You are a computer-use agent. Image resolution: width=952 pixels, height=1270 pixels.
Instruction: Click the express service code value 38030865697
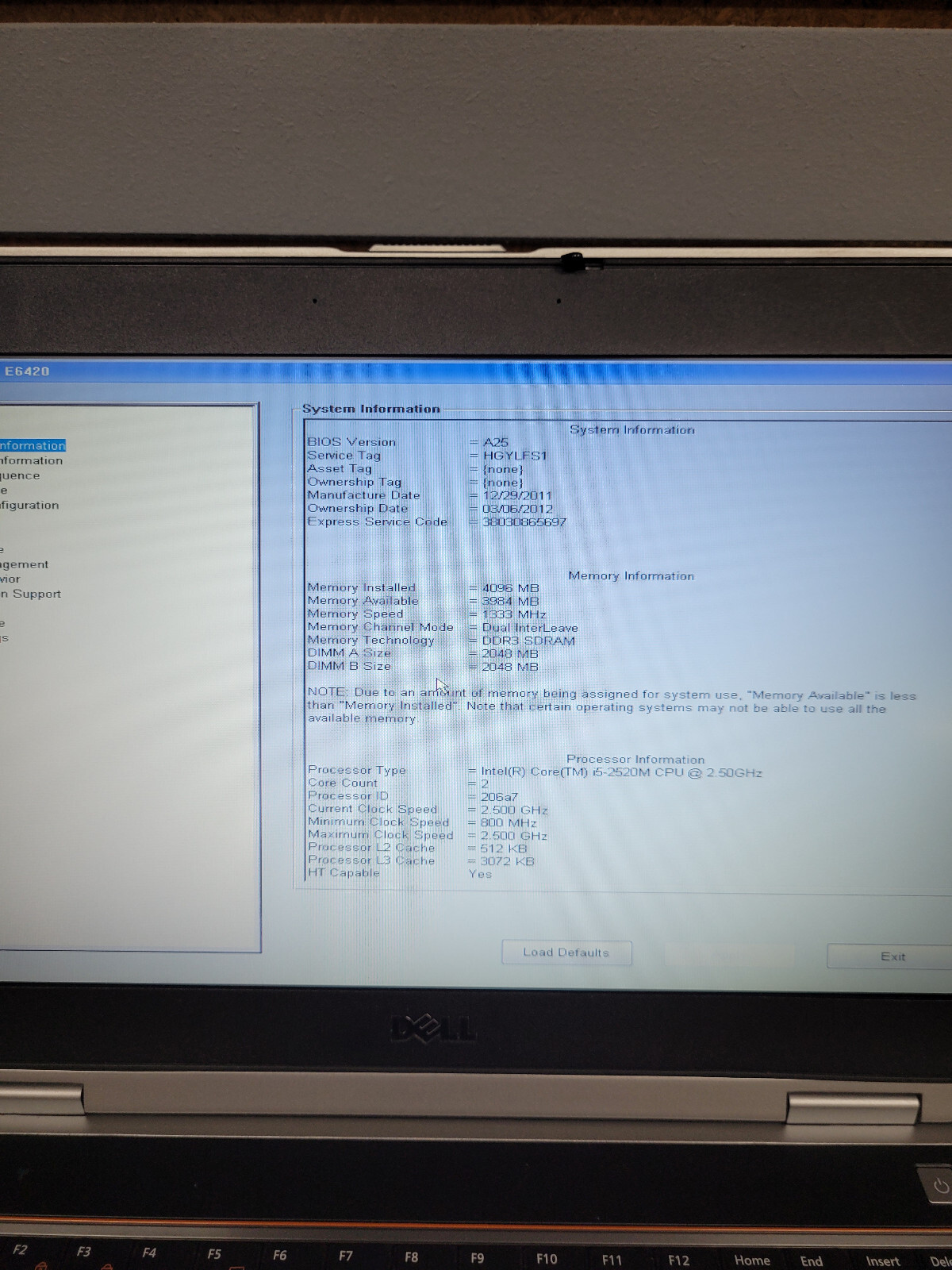[524, 522]
